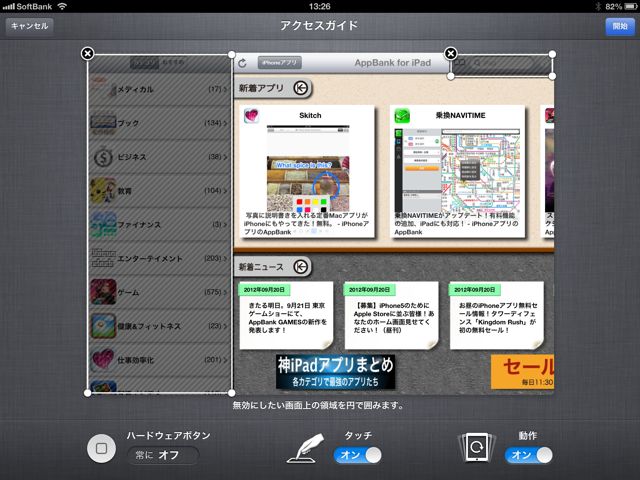Expand ブック row chevron (134)
Viewport: 640px width, 480px height.
coord(225,123)
